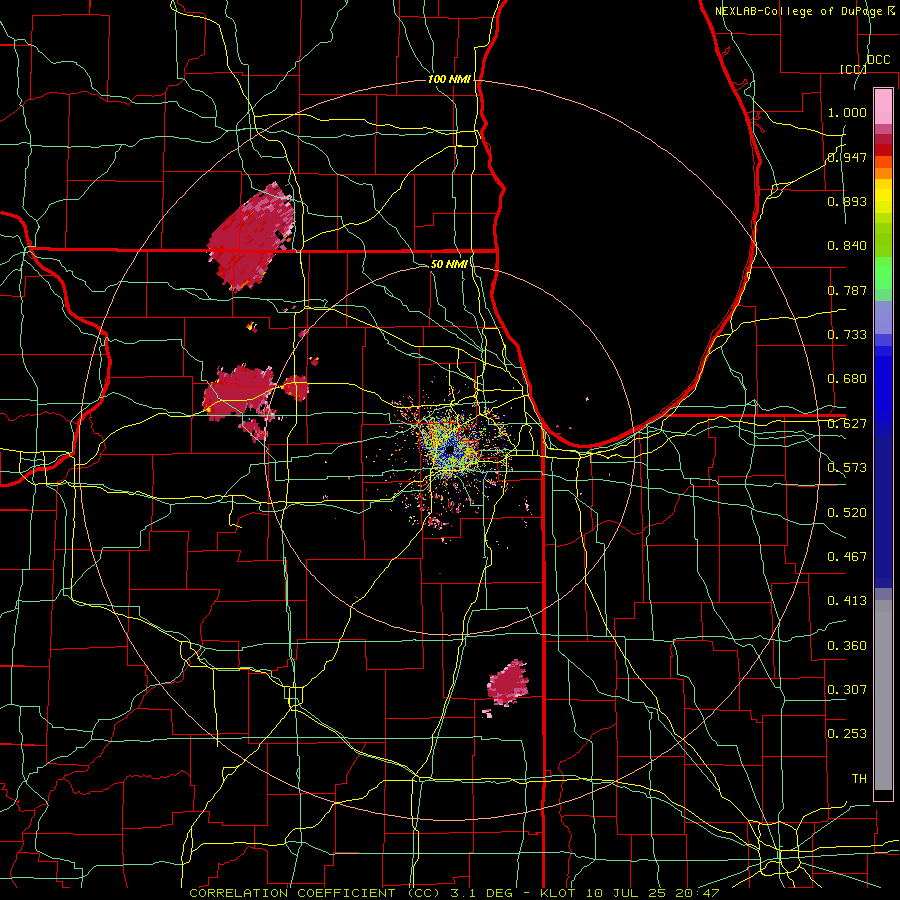Select the 1.000 value on the scale
Image resolution: width=900 pixels, height=900 pixels.
[x=847, y=112]
